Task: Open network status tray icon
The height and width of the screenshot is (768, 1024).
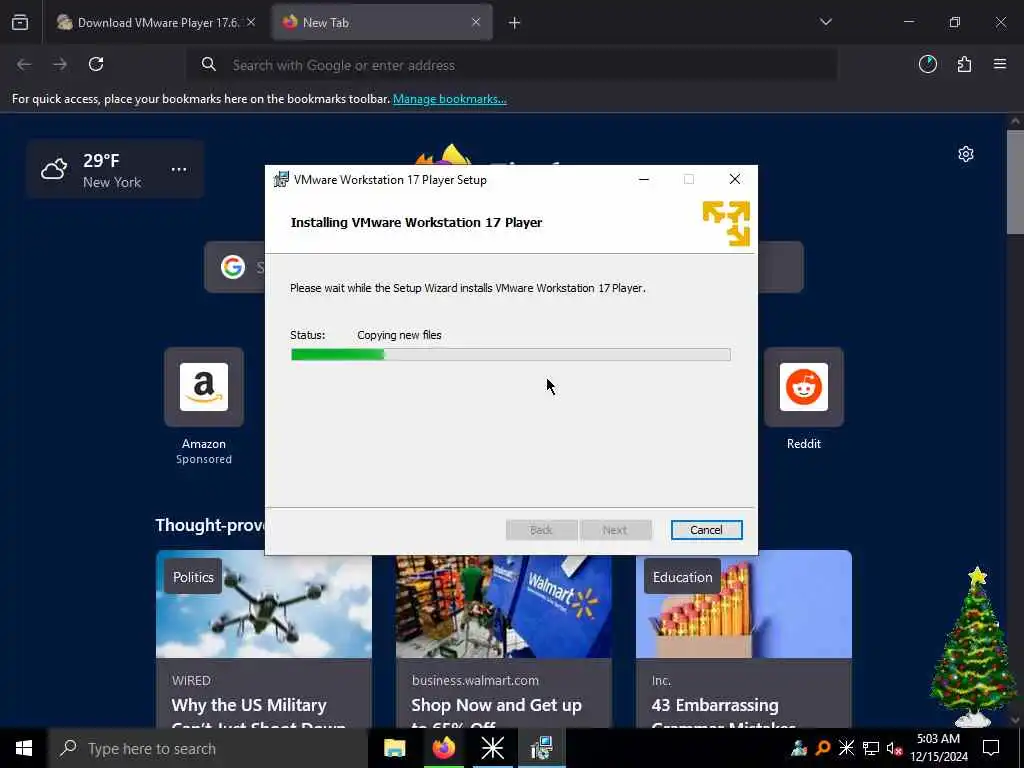Action: pos(871,748)
